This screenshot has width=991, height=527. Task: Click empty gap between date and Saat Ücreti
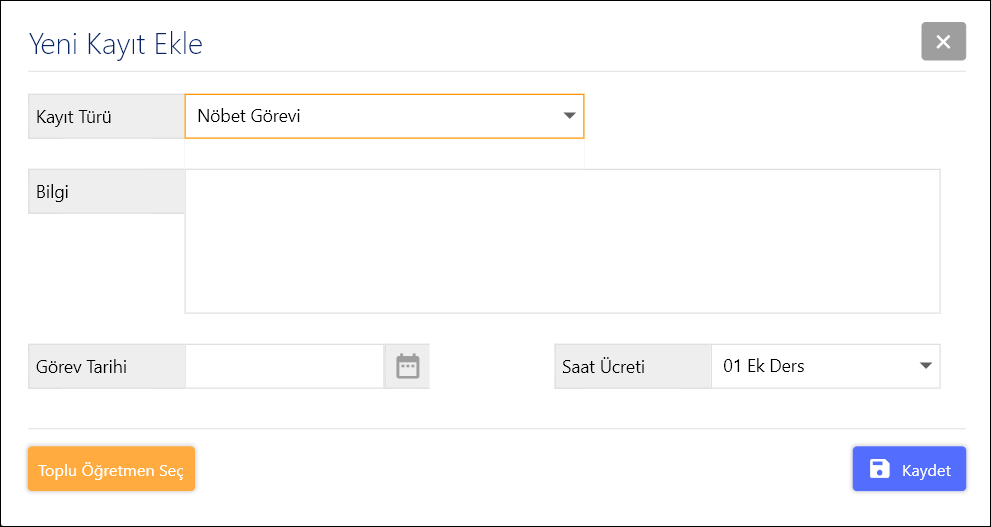coord(492,366)
